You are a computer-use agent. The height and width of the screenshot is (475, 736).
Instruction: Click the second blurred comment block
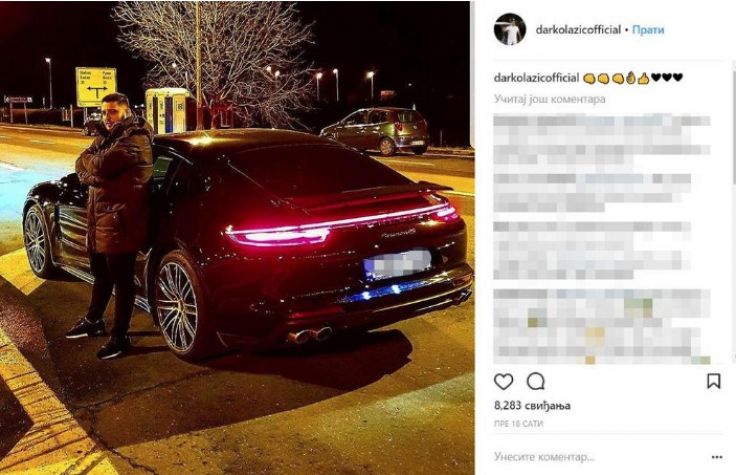(592, 193)
